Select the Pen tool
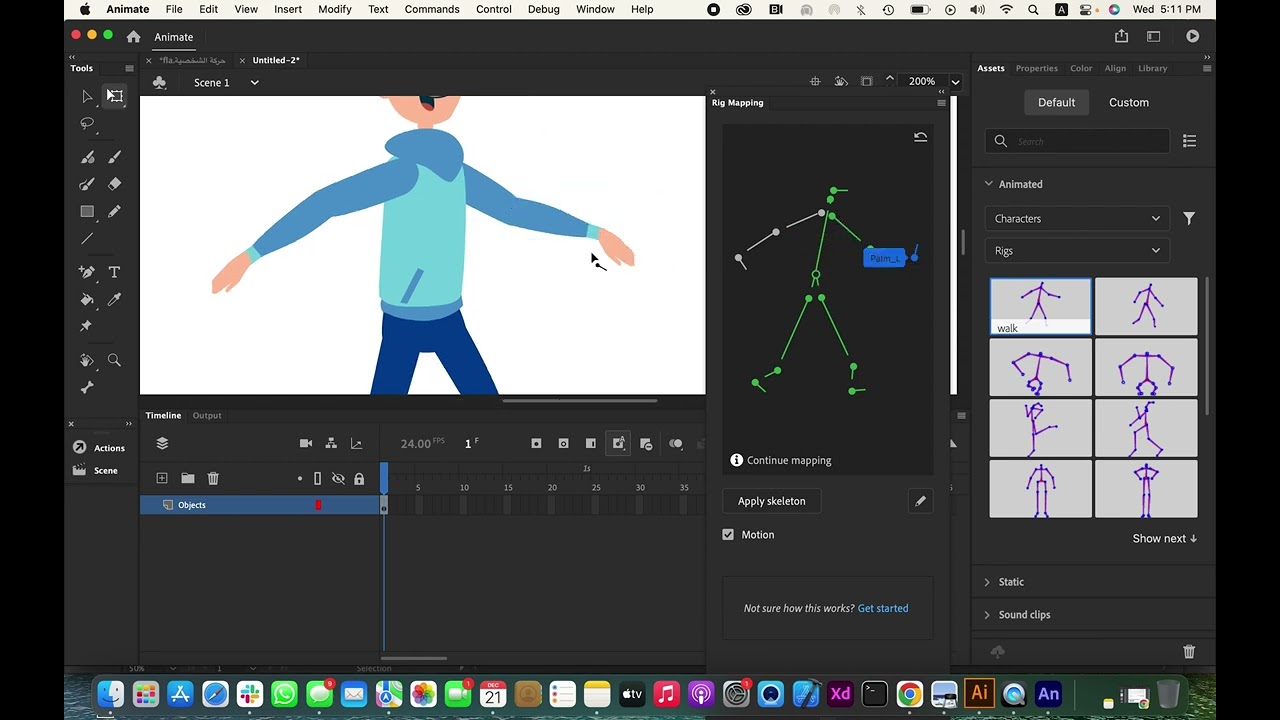This screenshot has width=1280, height=720. click(87, 272)
